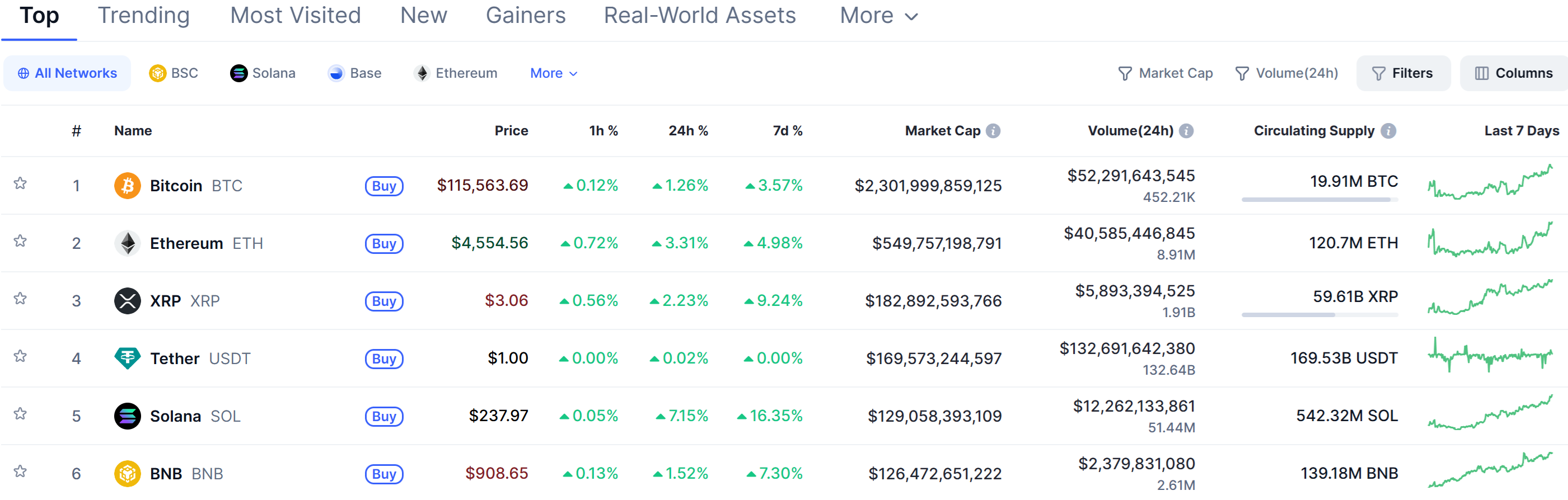
Task: Toggle the BNB watchlist star
Action: [x=20, y=471]
